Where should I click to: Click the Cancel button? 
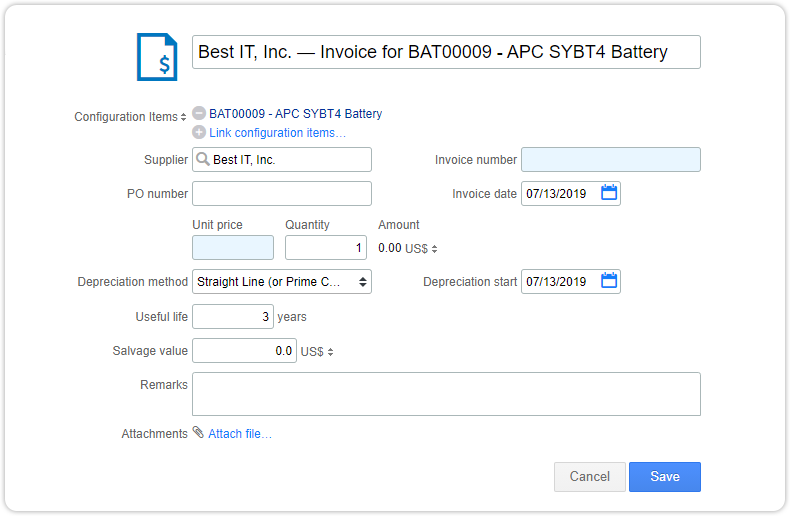589,477
